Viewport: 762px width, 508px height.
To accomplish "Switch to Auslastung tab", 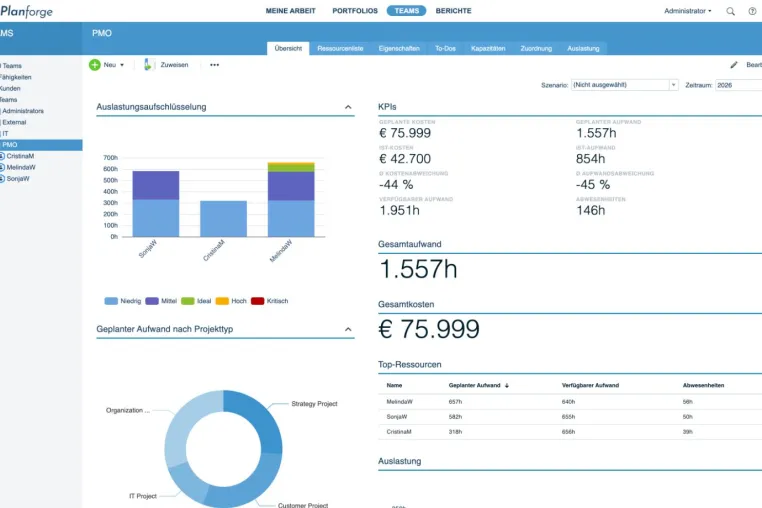I will (x=583, y=48).
